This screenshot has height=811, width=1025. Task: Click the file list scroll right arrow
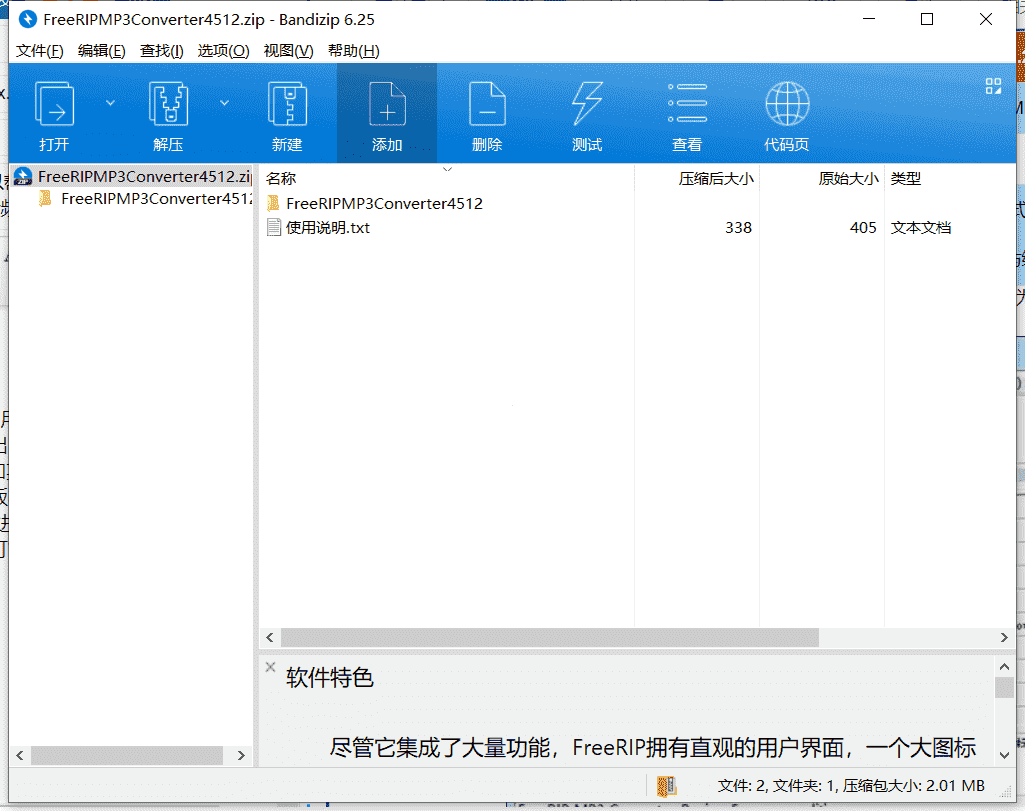[1004, 637]
